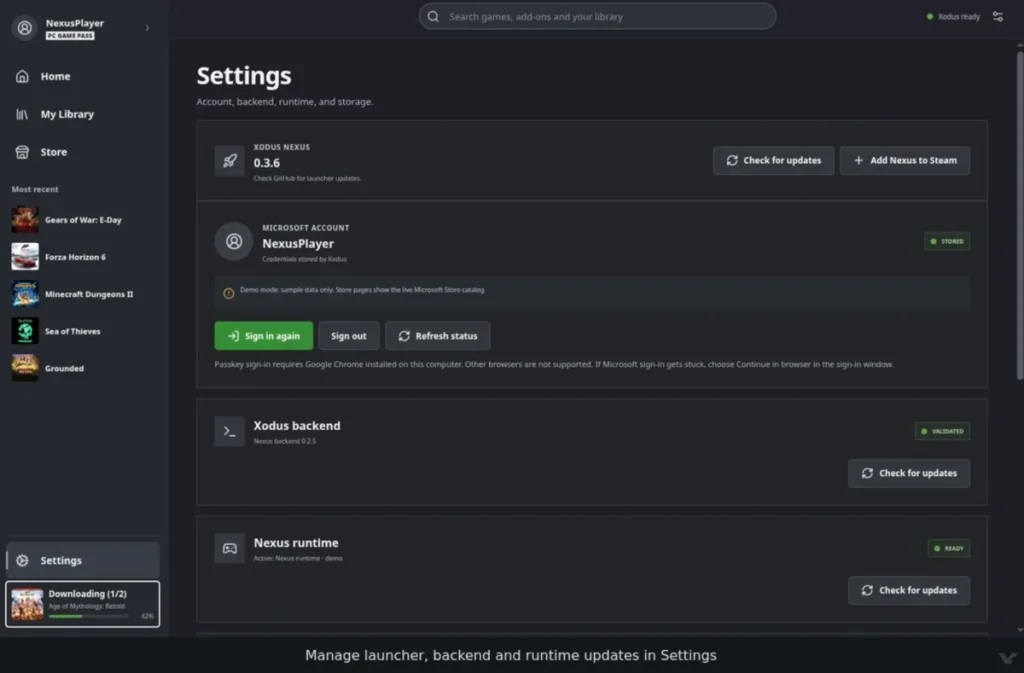
Task: Click the READY status badge
Action: [x=949, y=548]
